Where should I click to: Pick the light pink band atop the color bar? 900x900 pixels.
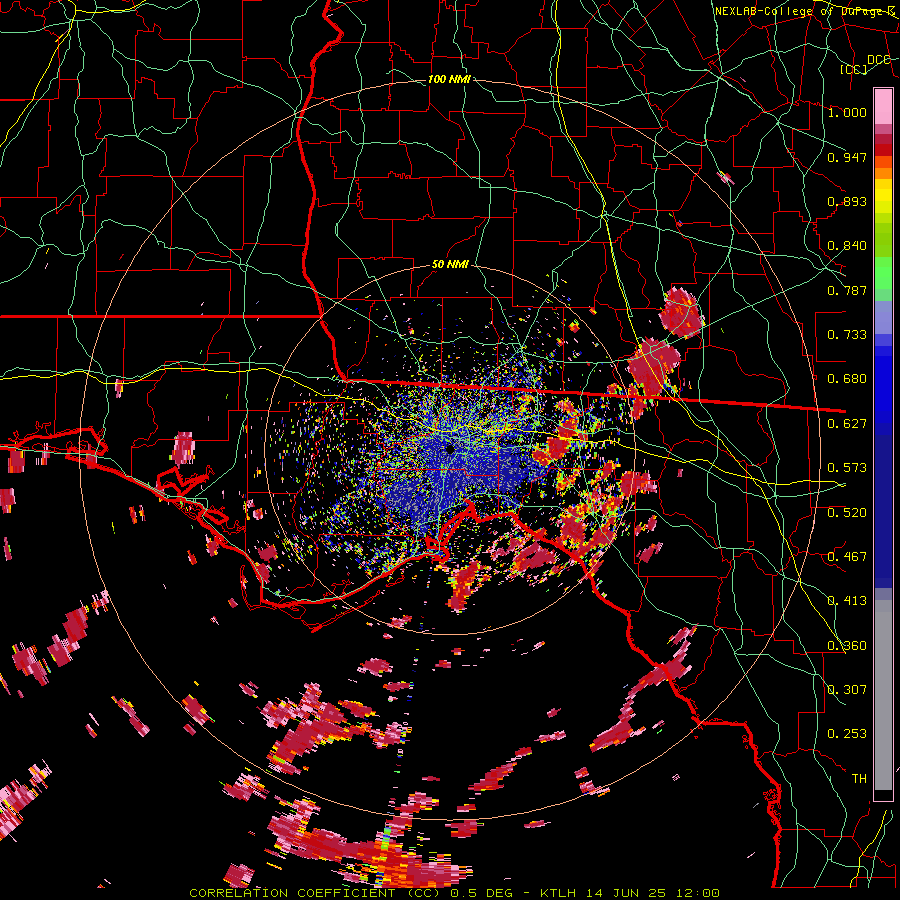click(x=883, y=106)
